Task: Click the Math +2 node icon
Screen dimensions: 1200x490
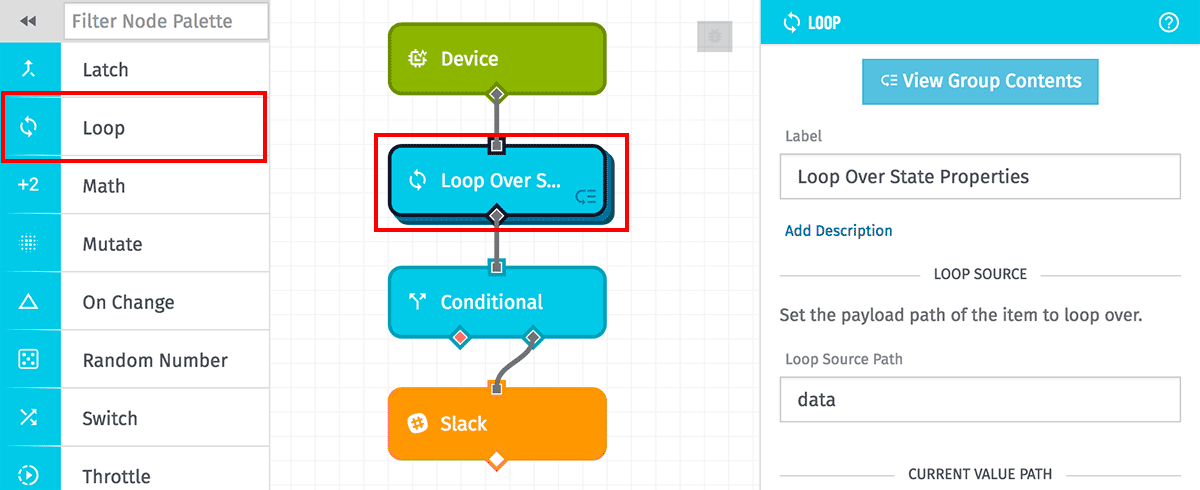Action: click(x=29, y=185)
